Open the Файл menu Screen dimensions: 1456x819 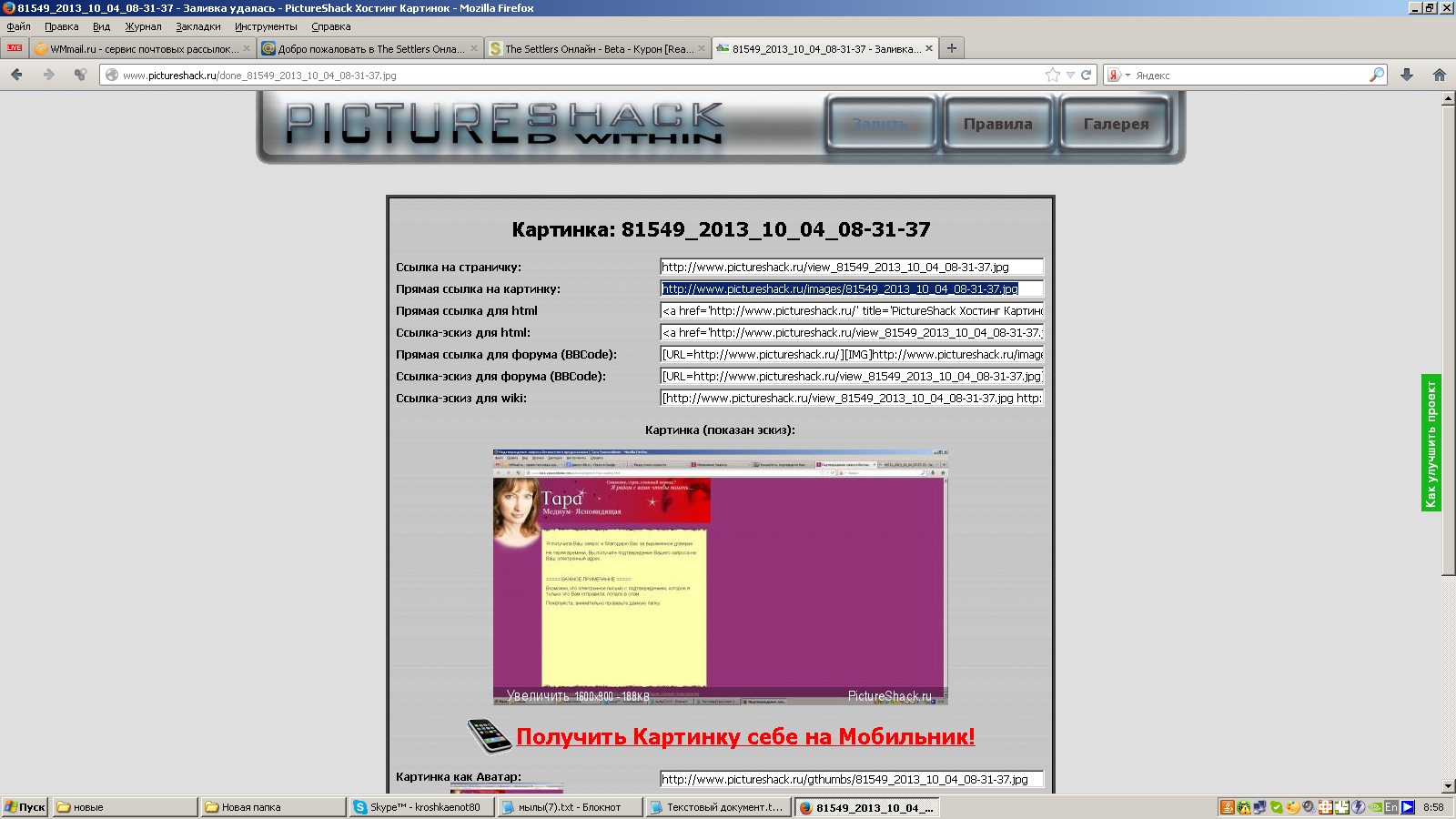pos(18,26)
